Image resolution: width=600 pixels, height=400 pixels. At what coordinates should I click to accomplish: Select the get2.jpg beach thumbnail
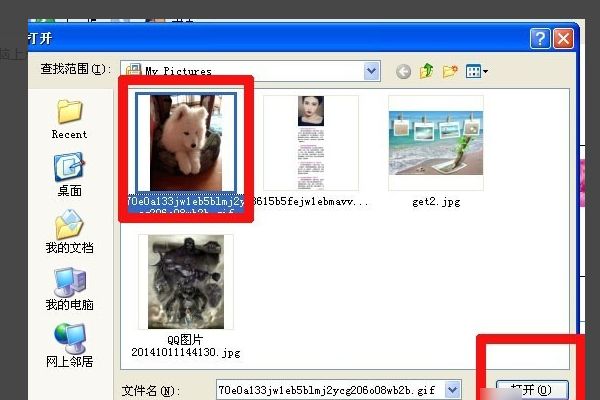pos(436,143)
